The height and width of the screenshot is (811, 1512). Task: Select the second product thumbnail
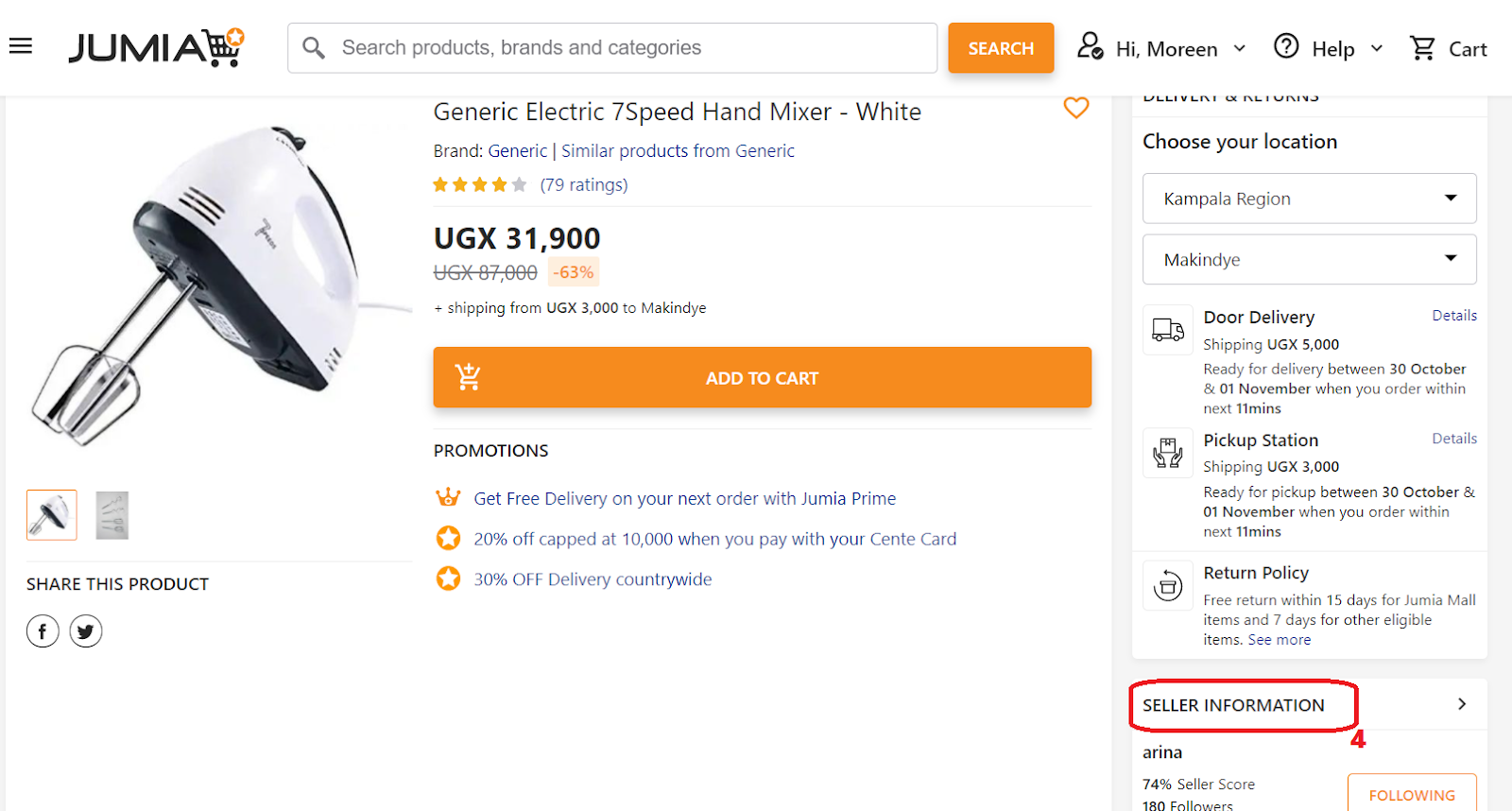coord(112,515)
